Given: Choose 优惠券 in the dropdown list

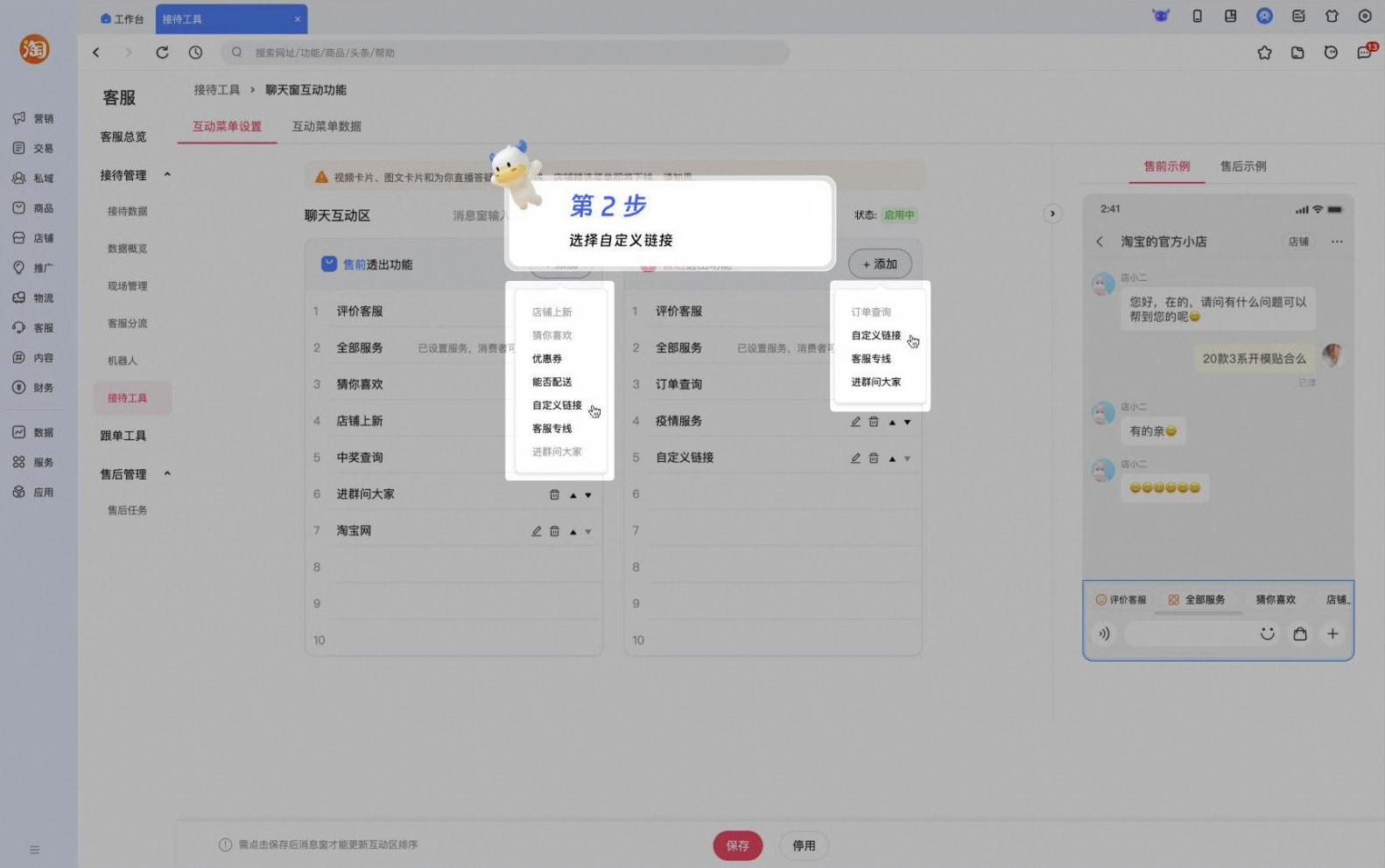Looking at the screenshot, I should (x=547, y=359).
